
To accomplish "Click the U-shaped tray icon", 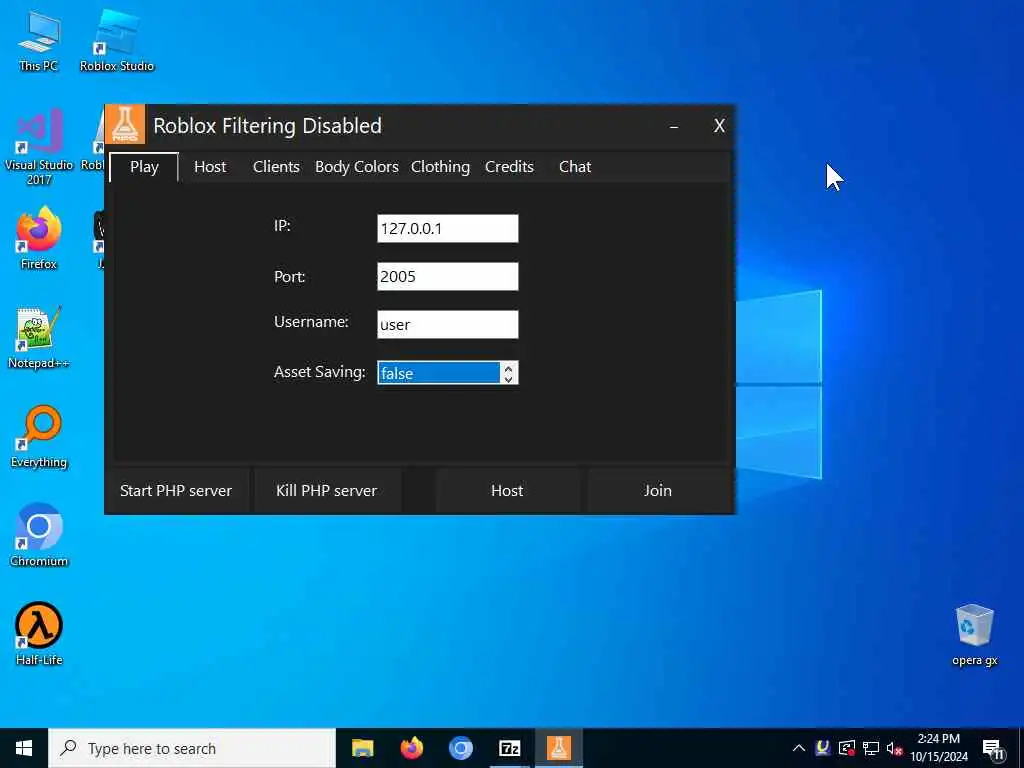I will point(823,748).
